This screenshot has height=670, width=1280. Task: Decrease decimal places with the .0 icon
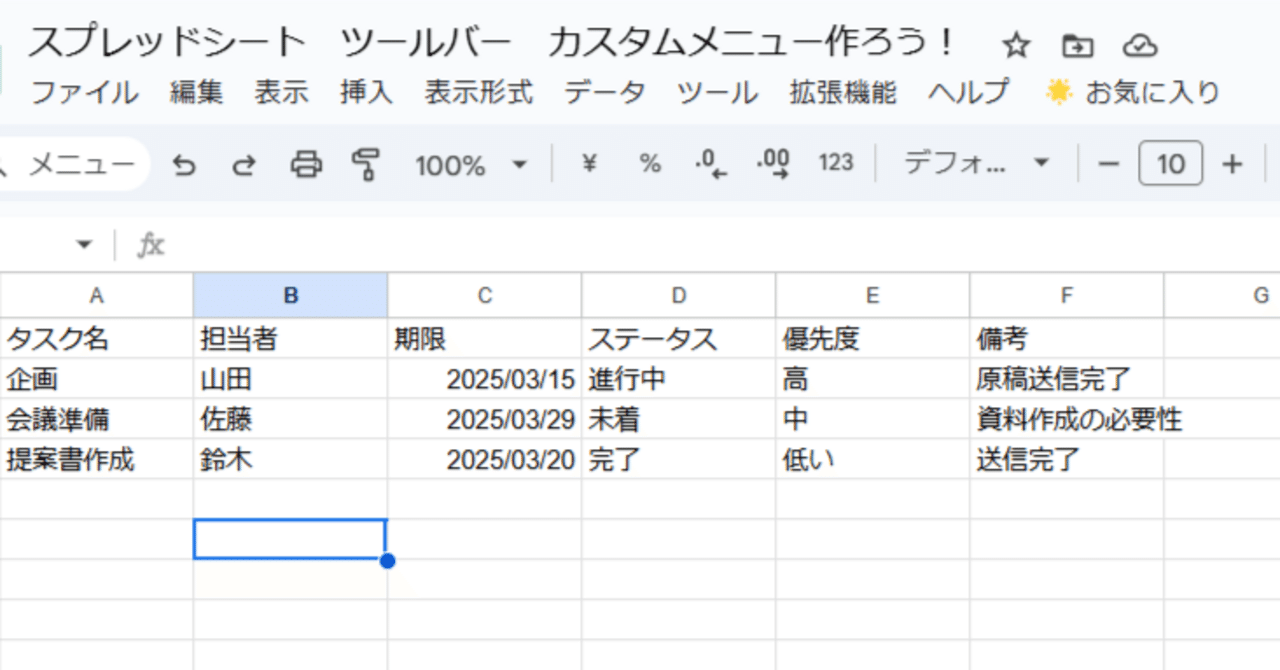pos(710,164)
